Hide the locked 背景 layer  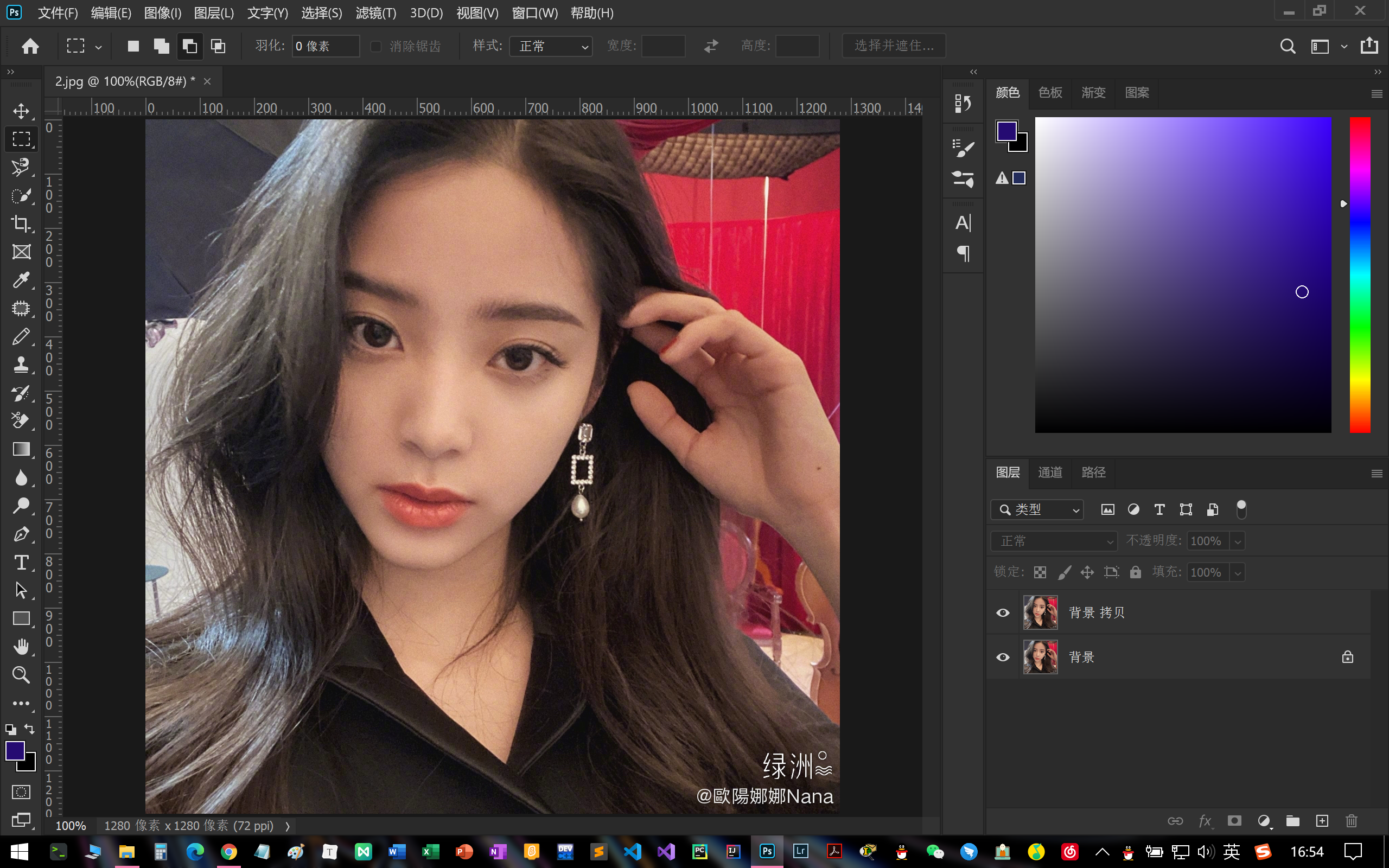pyautogui.click(x=1003, y=658)
